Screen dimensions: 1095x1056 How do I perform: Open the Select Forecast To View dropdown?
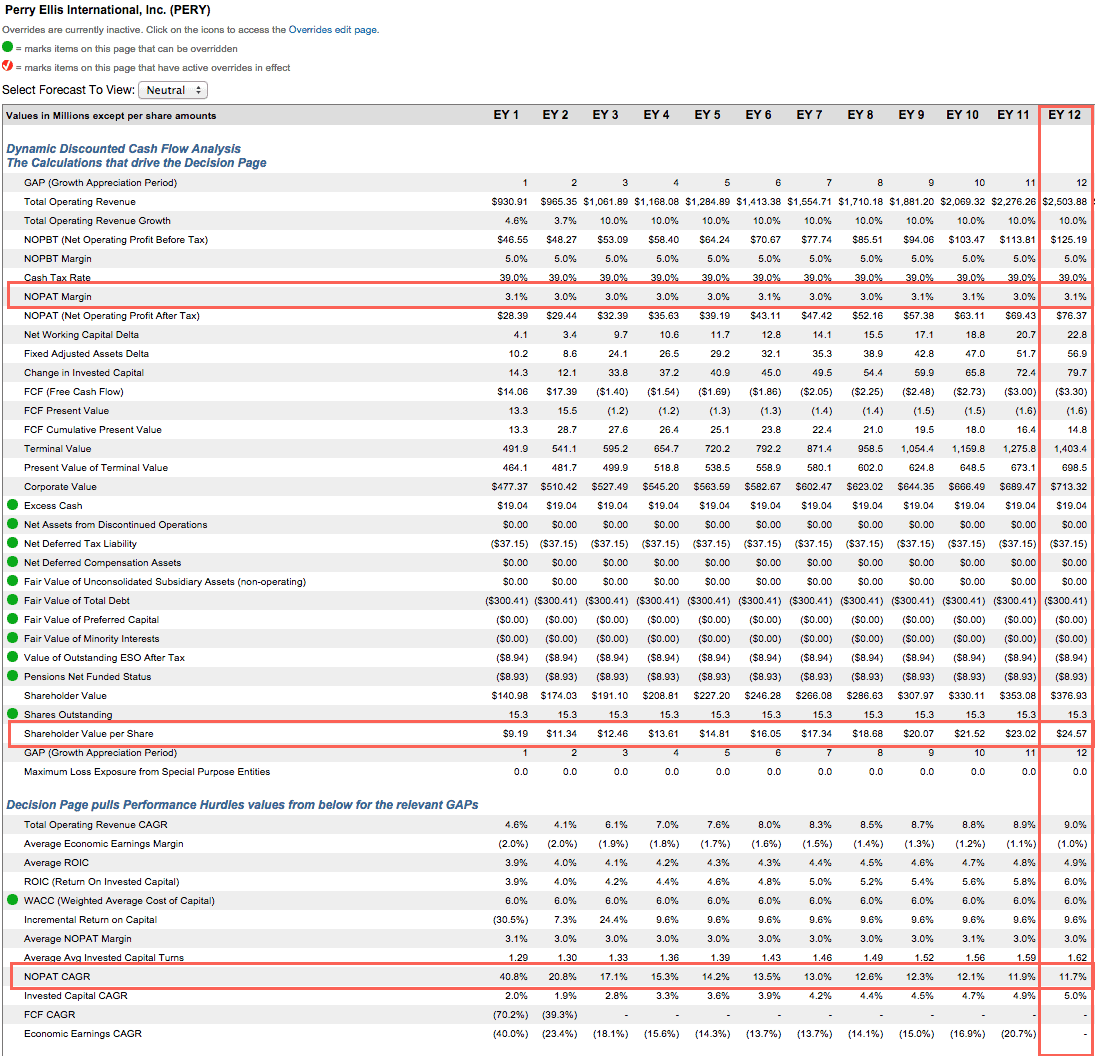(x=174, y=89)
